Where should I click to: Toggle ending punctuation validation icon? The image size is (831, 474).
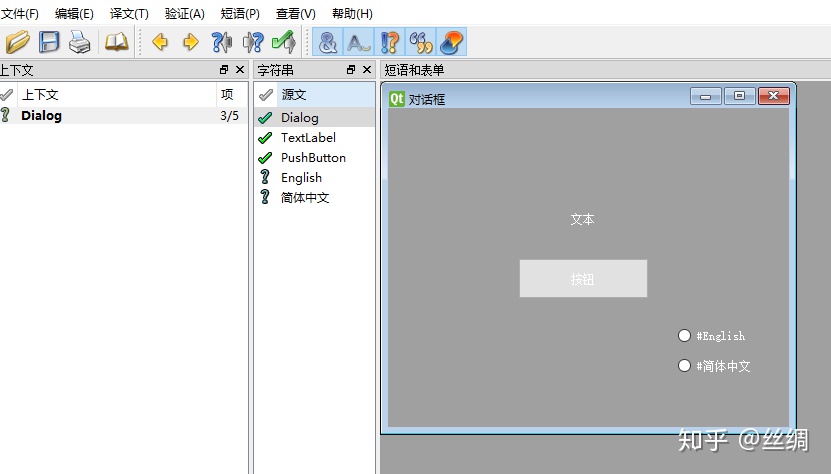coord(390,42)
